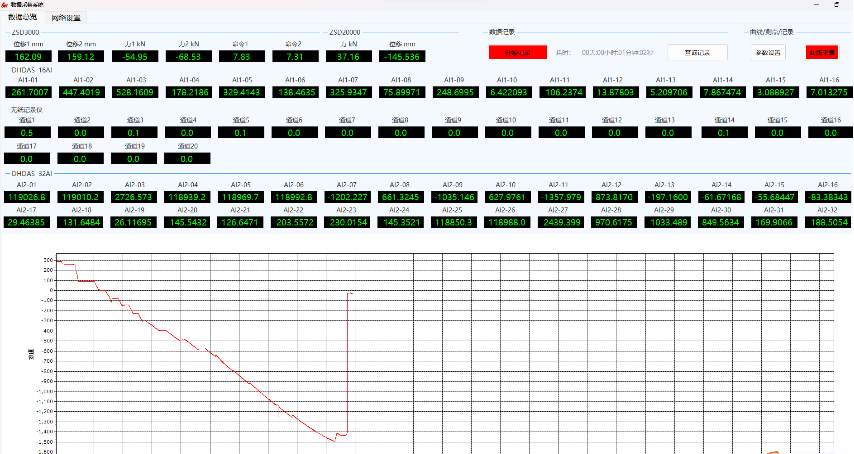Click the AI1-04 value 178.2186
854x454 pixels.
pyautogui.click(x=188, y=93)
